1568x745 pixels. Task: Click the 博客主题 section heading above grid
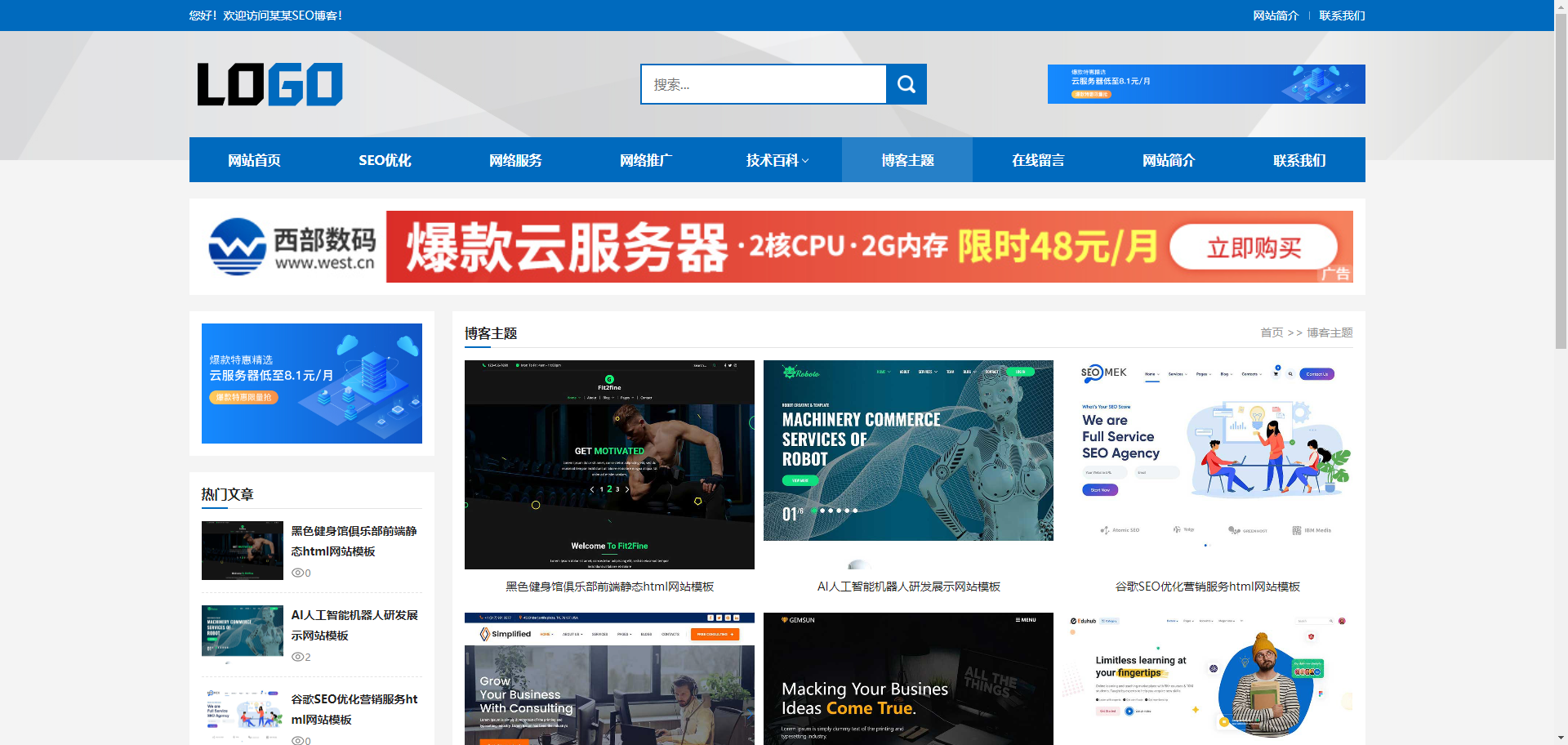[491, 333]
